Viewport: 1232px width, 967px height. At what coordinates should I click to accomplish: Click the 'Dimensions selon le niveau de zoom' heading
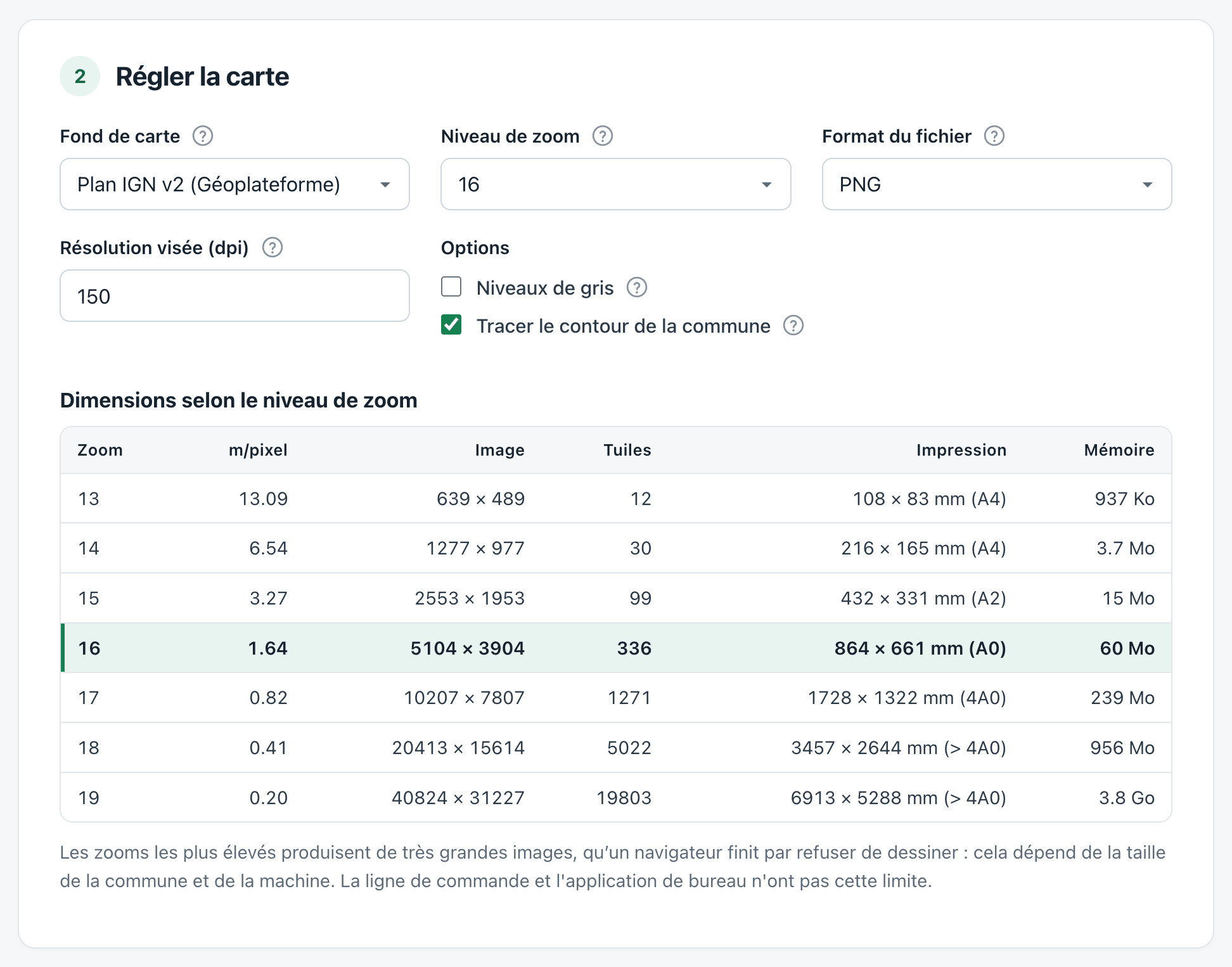[239, 400]
